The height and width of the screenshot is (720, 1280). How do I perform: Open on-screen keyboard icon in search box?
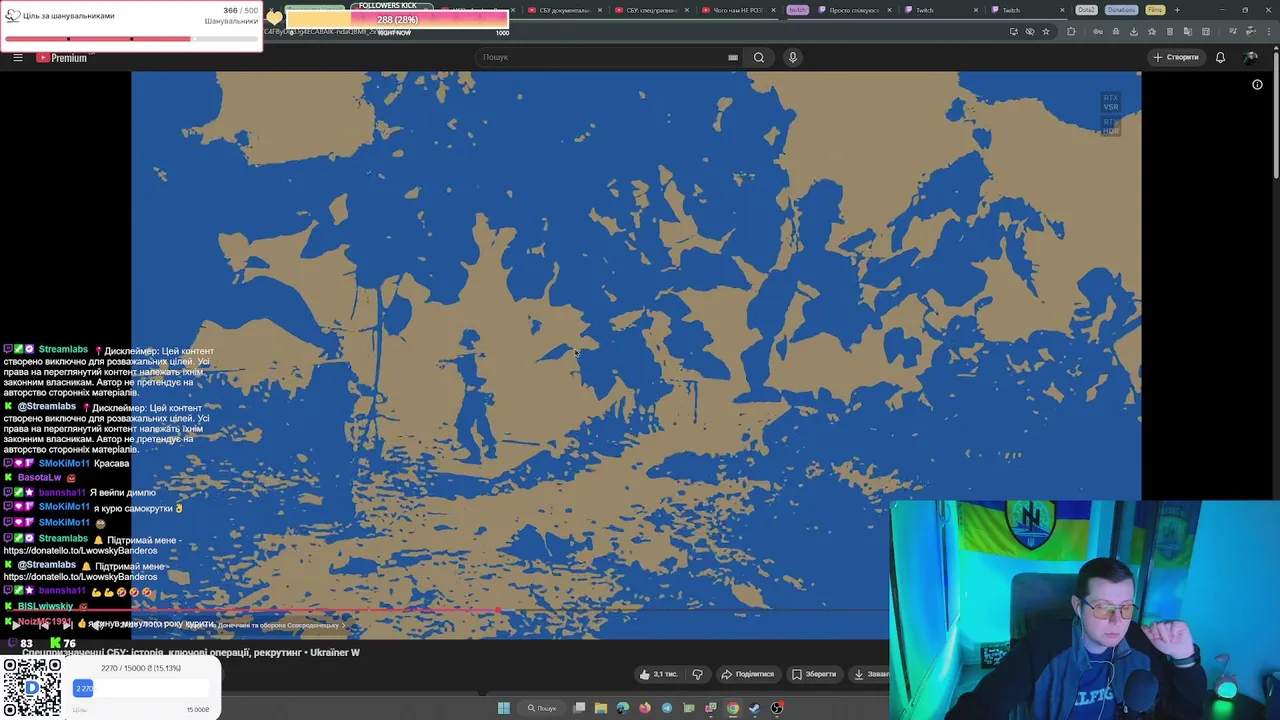pos(733,57)
